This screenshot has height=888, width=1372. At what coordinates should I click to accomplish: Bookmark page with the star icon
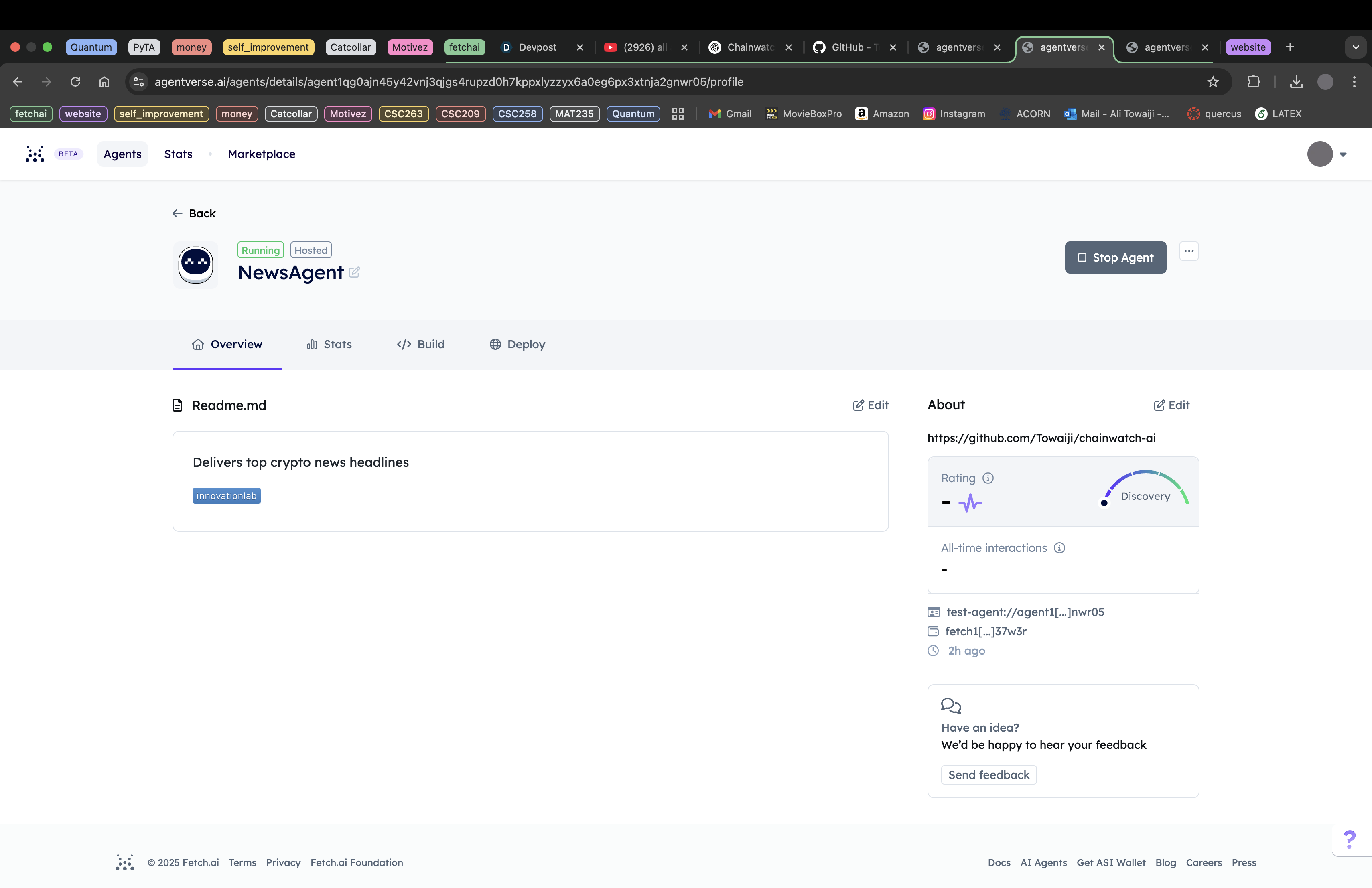coord(1213,82)
